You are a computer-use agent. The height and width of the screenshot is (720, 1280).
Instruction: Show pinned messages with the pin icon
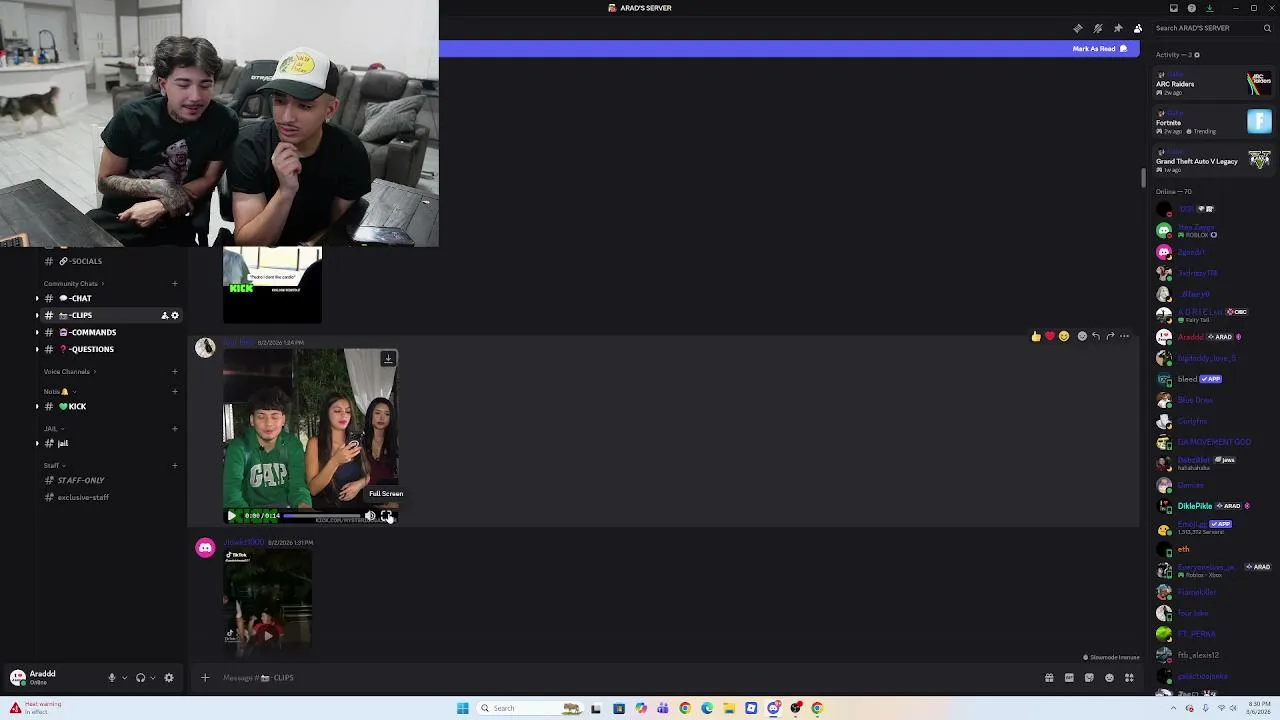(x=1118, y=28)
